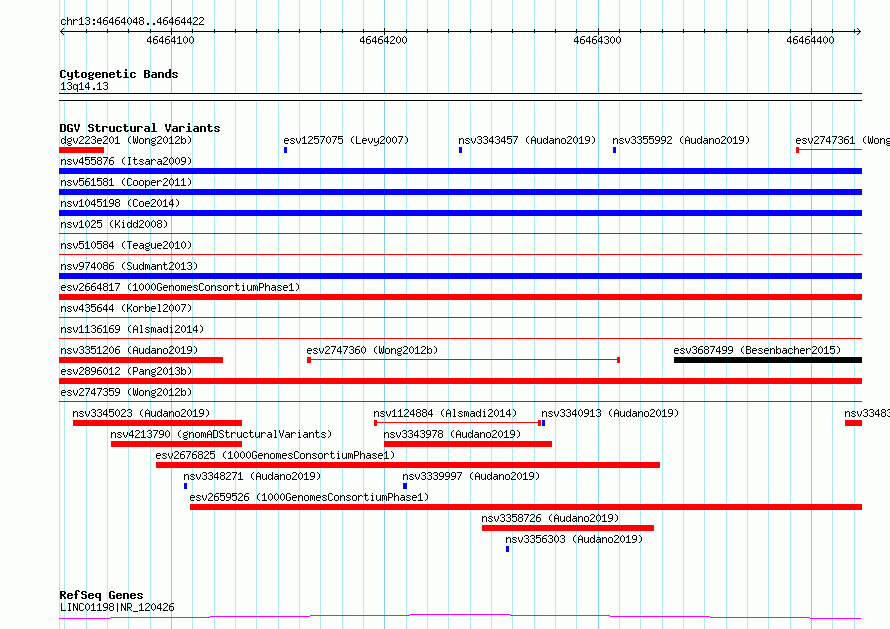Click the red dgv223e201 feature bar
The height and width of the screenshot is (629, 890).
(x=82, y=150)
